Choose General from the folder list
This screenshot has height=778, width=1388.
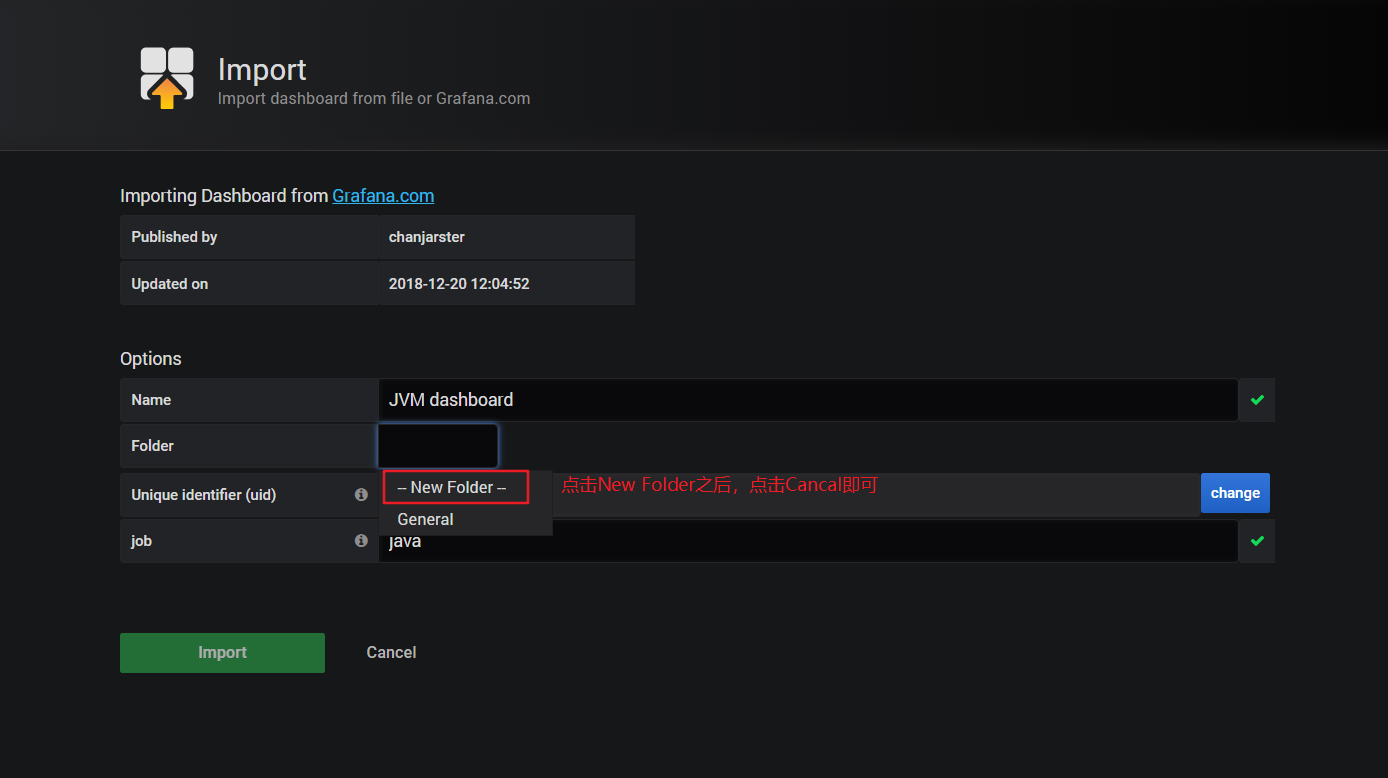425,520
